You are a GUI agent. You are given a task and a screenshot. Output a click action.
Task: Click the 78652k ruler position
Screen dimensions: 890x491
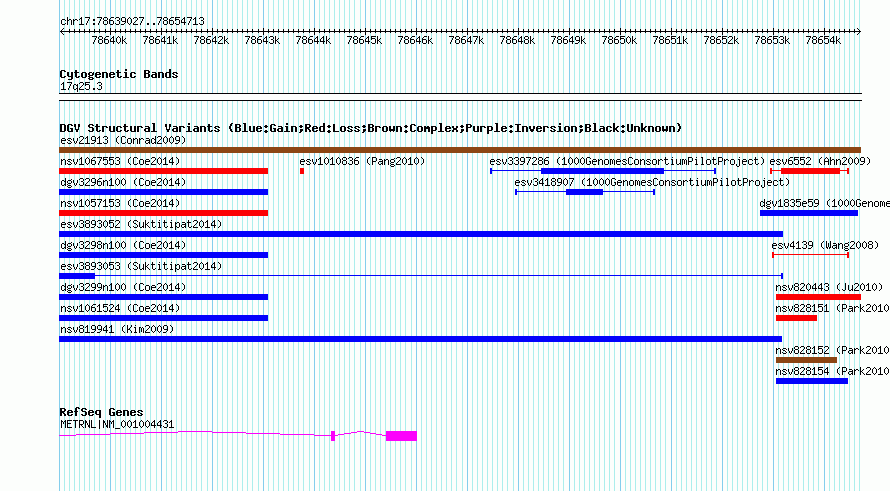pos(721,41)
